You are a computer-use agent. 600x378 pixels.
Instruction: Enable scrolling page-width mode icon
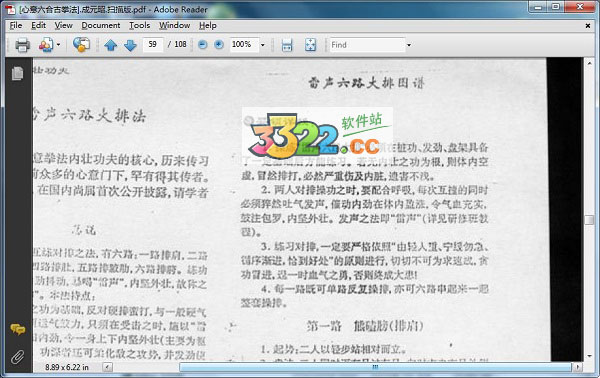click(x=287, y=45)
